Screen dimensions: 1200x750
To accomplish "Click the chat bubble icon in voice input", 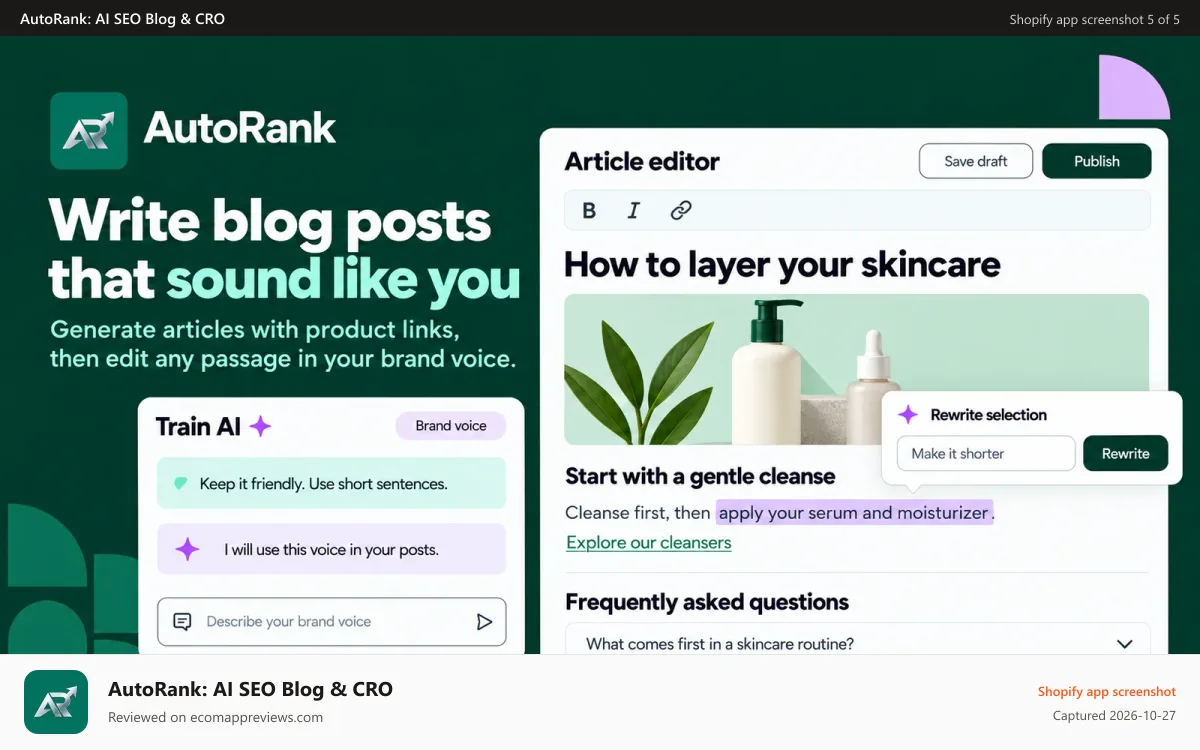I will (x=182, y=622).
